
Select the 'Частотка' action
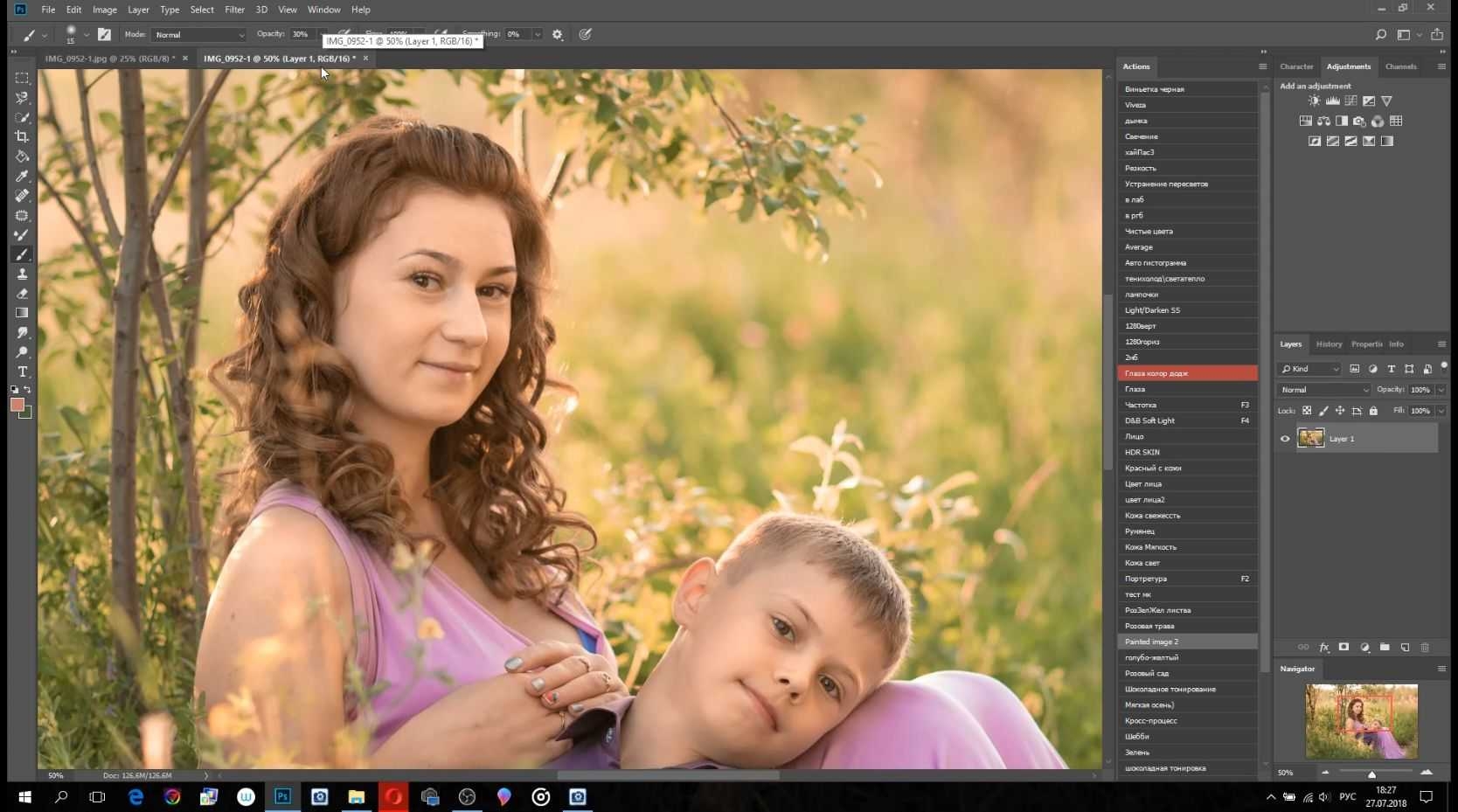[x=1187, y=405]
